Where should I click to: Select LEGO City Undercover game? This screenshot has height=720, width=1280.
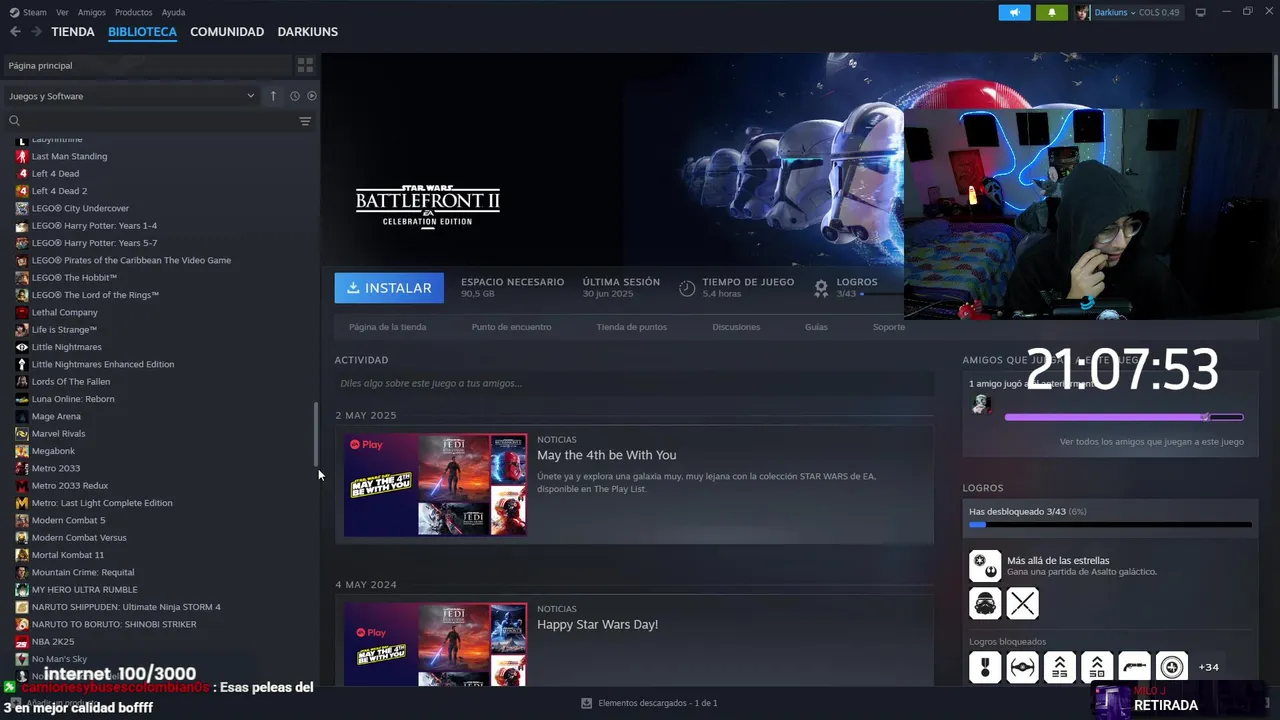pos(80,208)
